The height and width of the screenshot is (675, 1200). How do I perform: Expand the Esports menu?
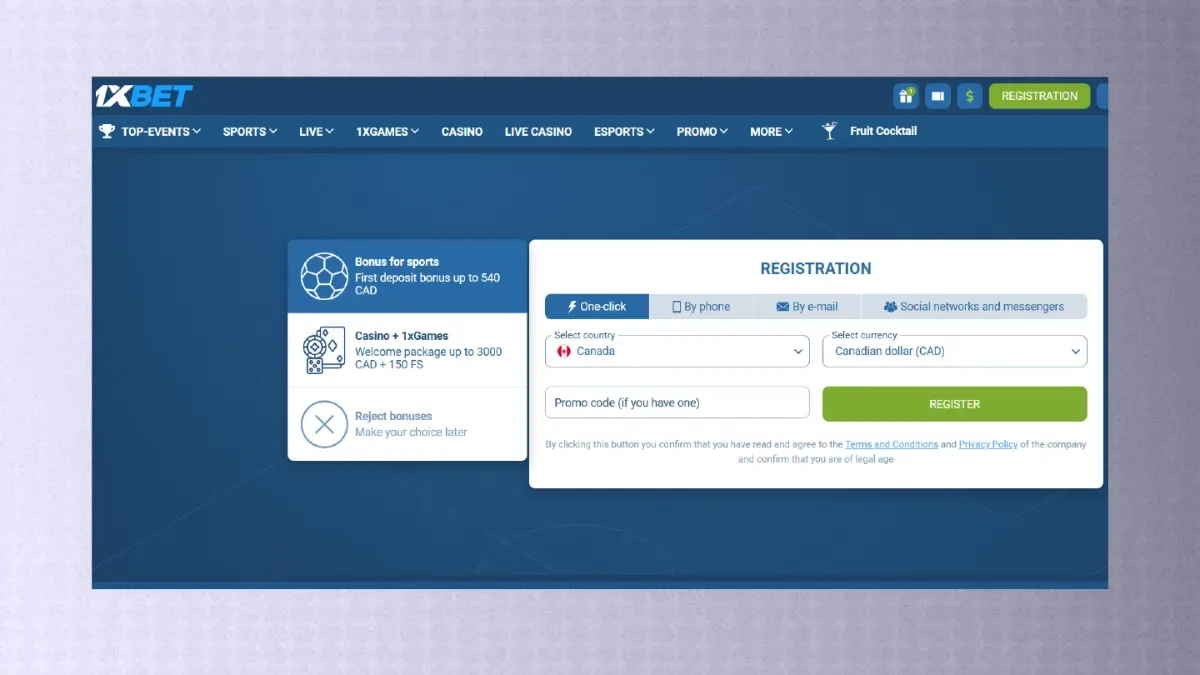[624, 131]
